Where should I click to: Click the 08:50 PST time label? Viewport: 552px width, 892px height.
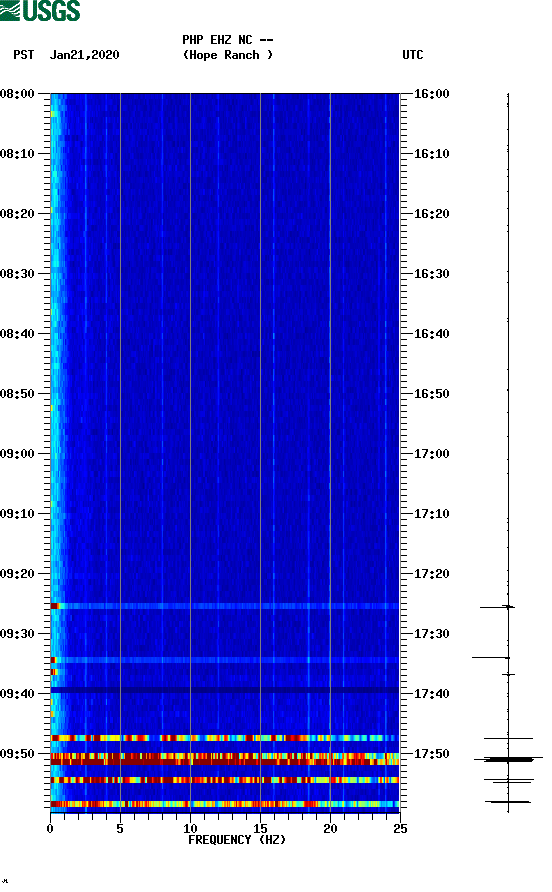[x=18, y=394]
